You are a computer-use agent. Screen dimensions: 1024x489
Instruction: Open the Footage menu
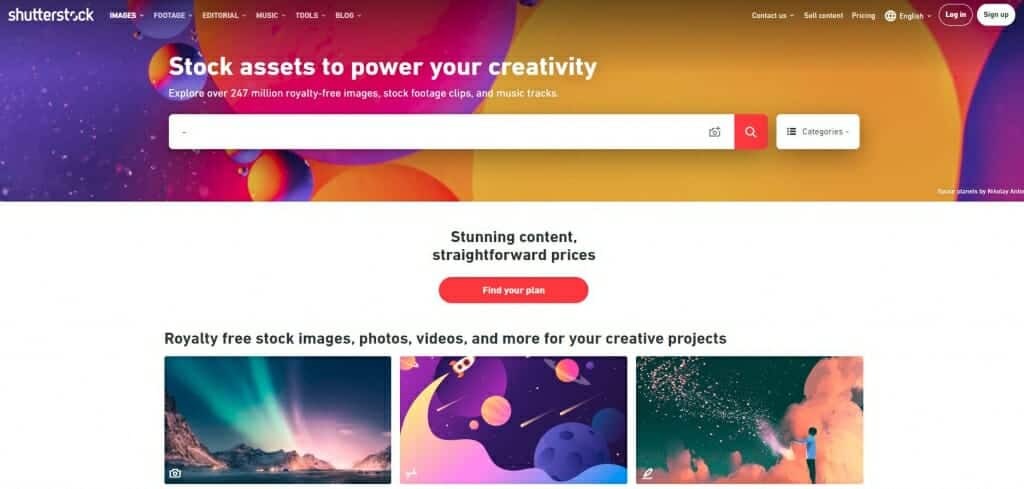tap(173, 15)
